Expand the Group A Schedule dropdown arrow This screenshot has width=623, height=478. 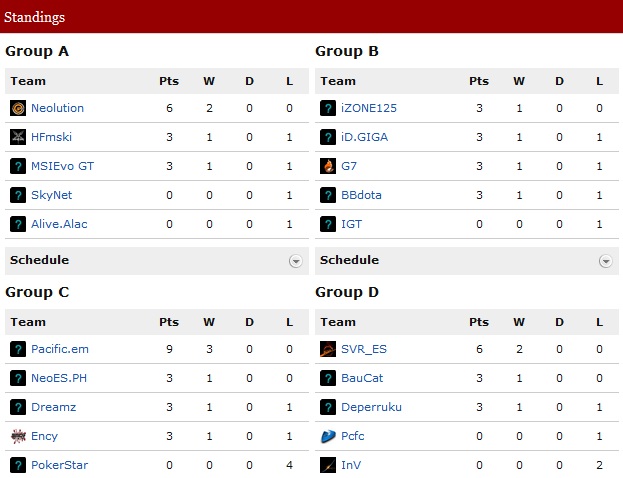(x=295, y=261)
